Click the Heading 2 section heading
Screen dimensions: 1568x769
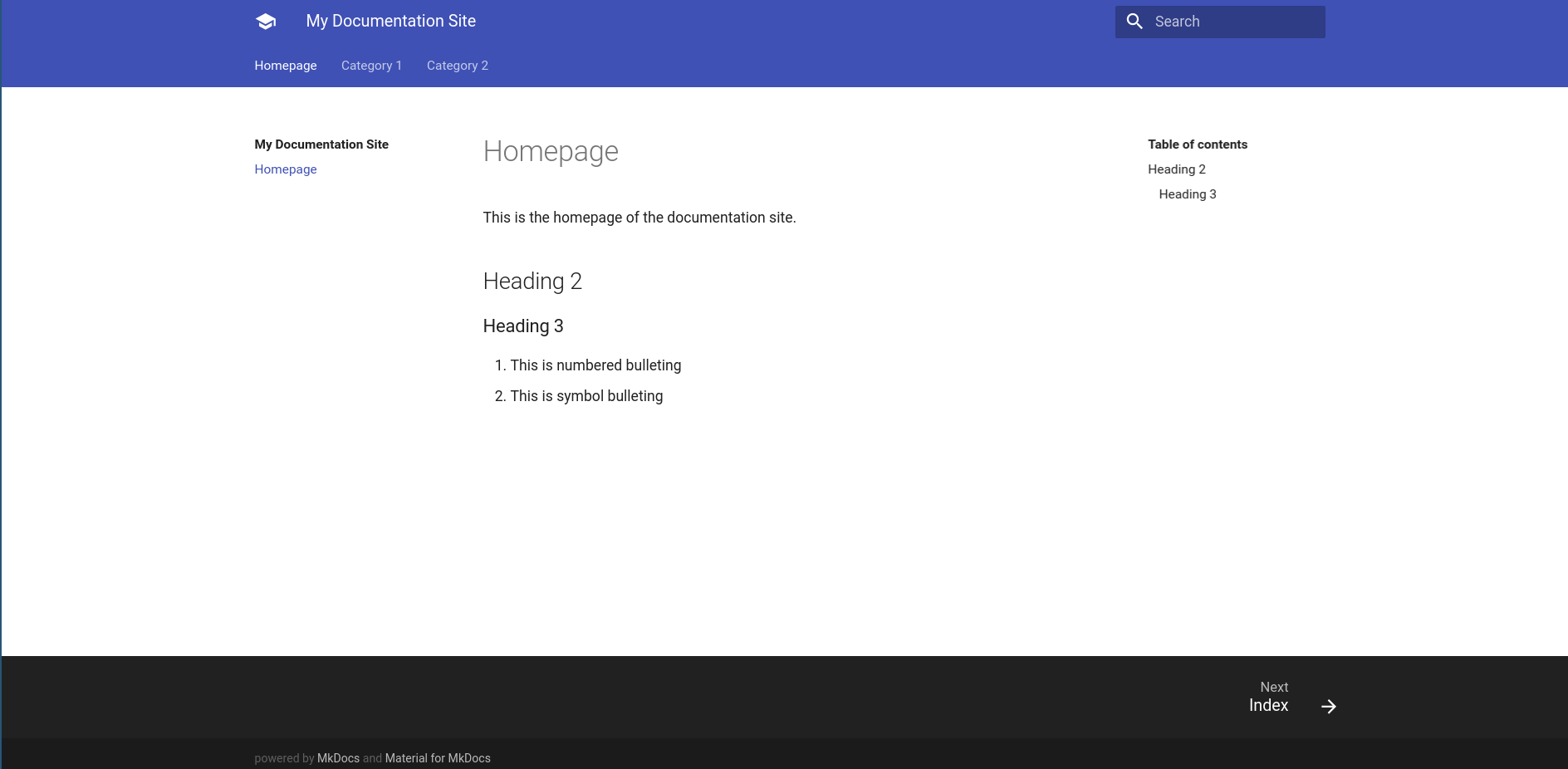tap(532, 282)
